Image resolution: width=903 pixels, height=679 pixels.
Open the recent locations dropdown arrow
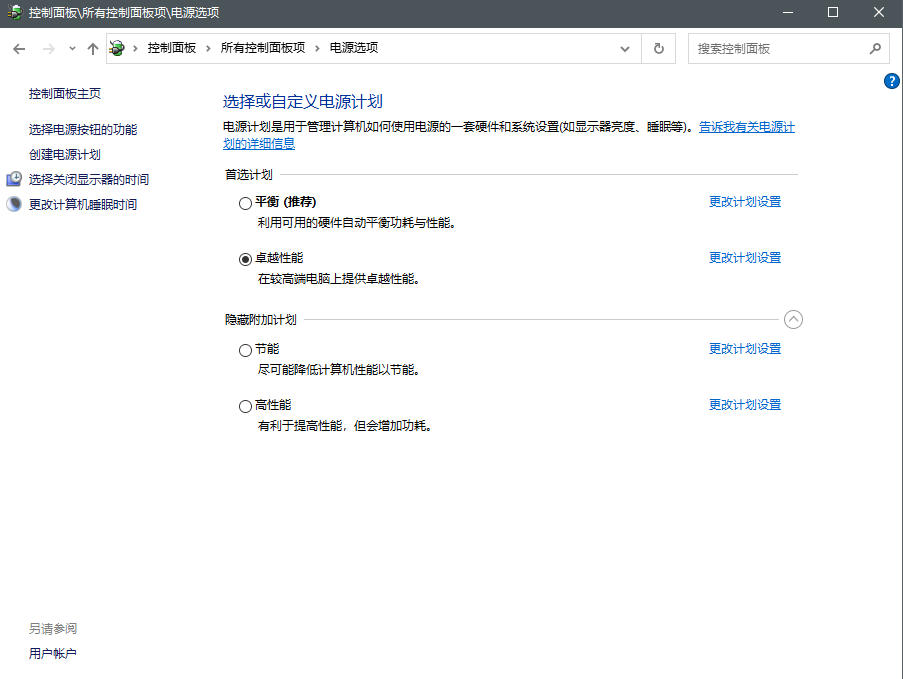pos(72,48)
